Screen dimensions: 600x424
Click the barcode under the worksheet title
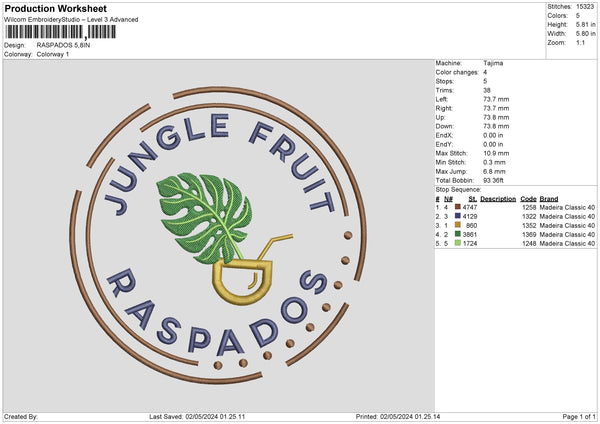coord(60,32)
